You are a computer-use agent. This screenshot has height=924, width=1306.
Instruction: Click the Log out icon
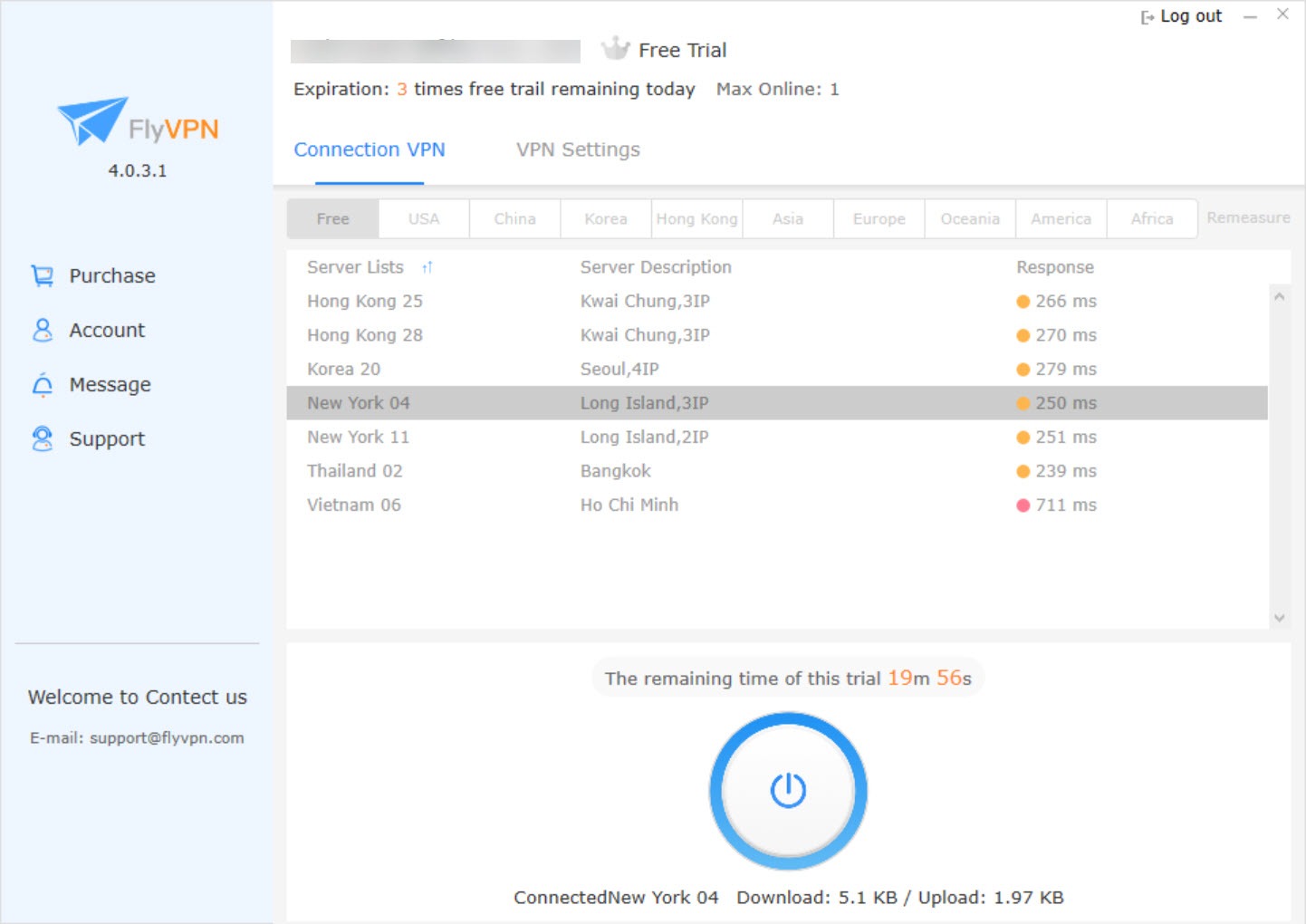tap(1148, 17)
